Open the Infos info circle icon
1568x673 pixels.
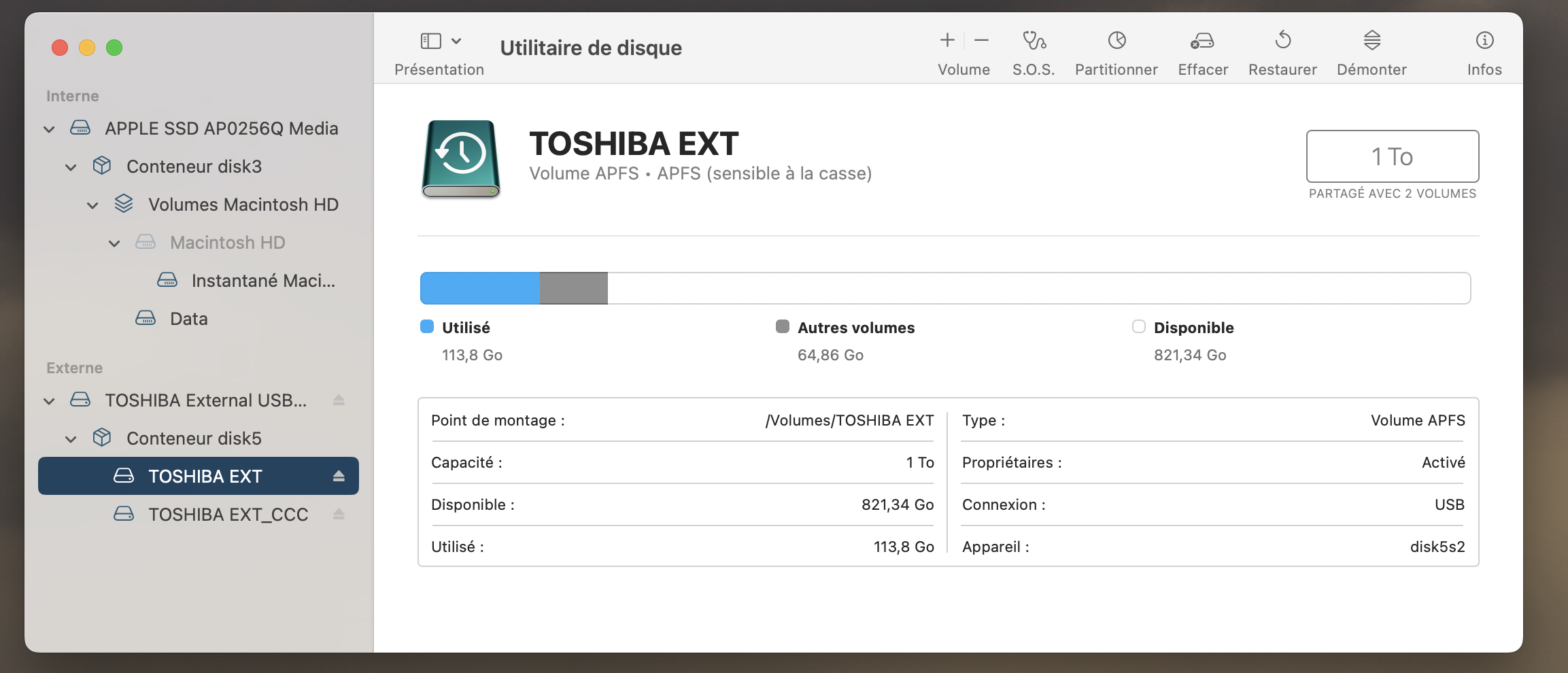1485,41
